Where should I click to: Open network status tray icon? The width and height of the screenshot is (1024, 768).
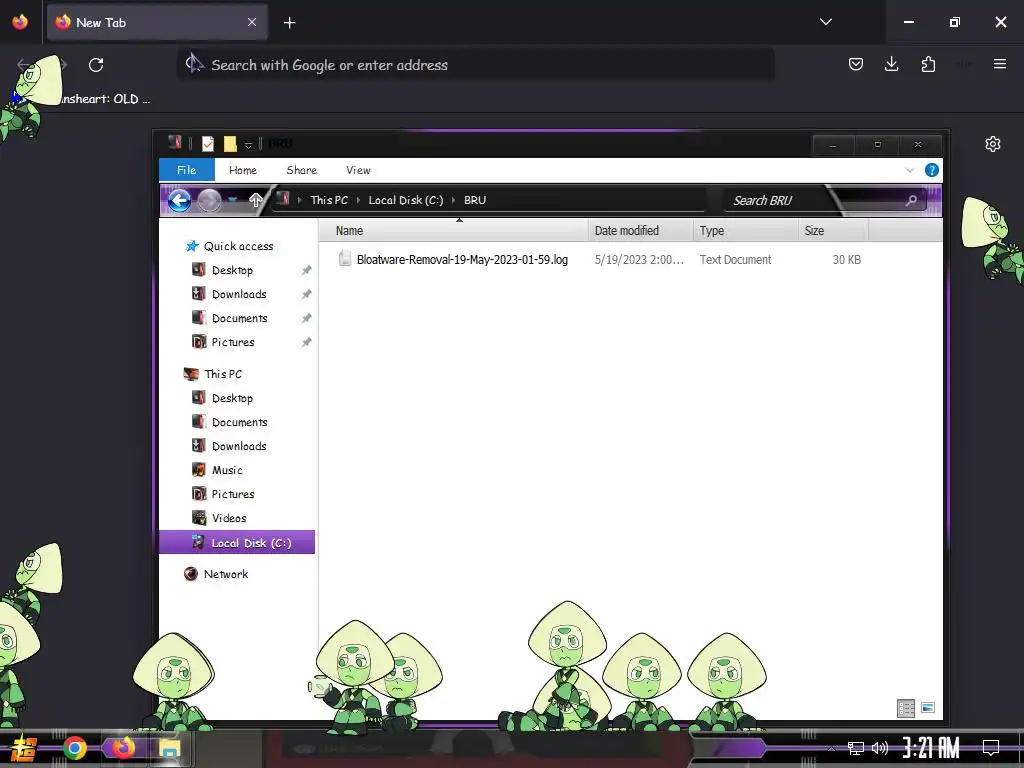pyautogui.click(x=856, y=748)
